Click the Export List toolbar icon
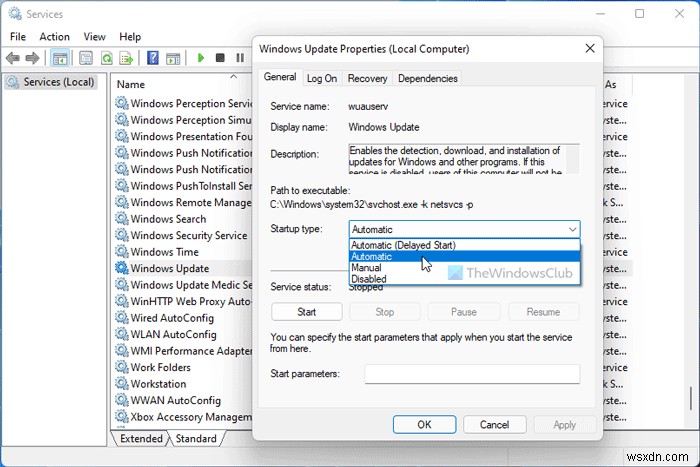This screenshot has width=700, height=467. tap(127, 58)
